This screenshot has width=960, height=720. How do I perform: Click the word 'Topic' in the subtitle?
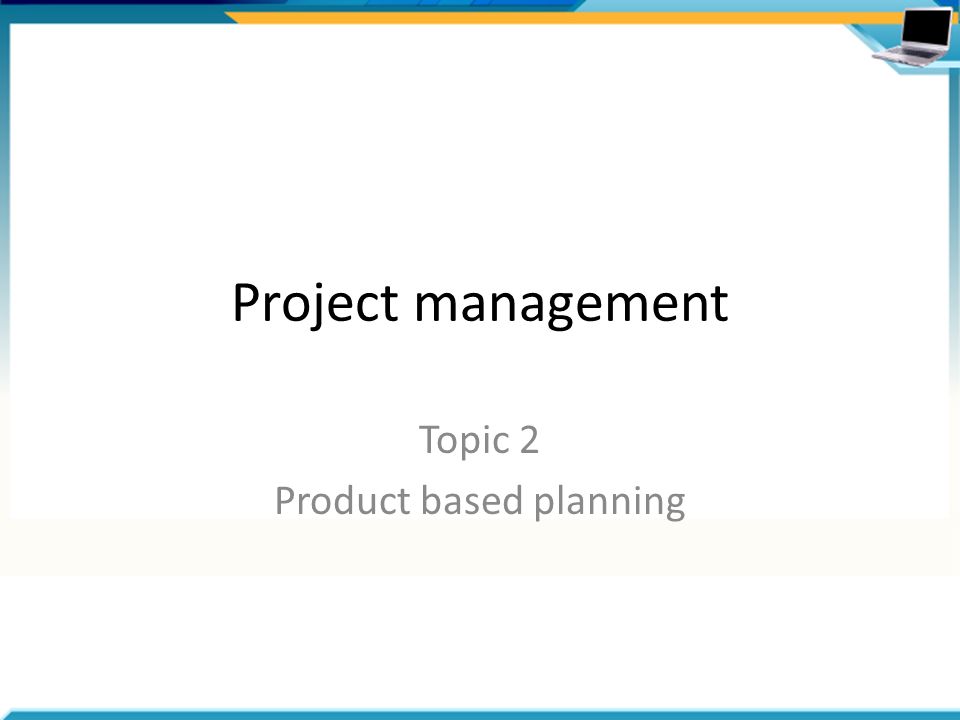[464, 441]
